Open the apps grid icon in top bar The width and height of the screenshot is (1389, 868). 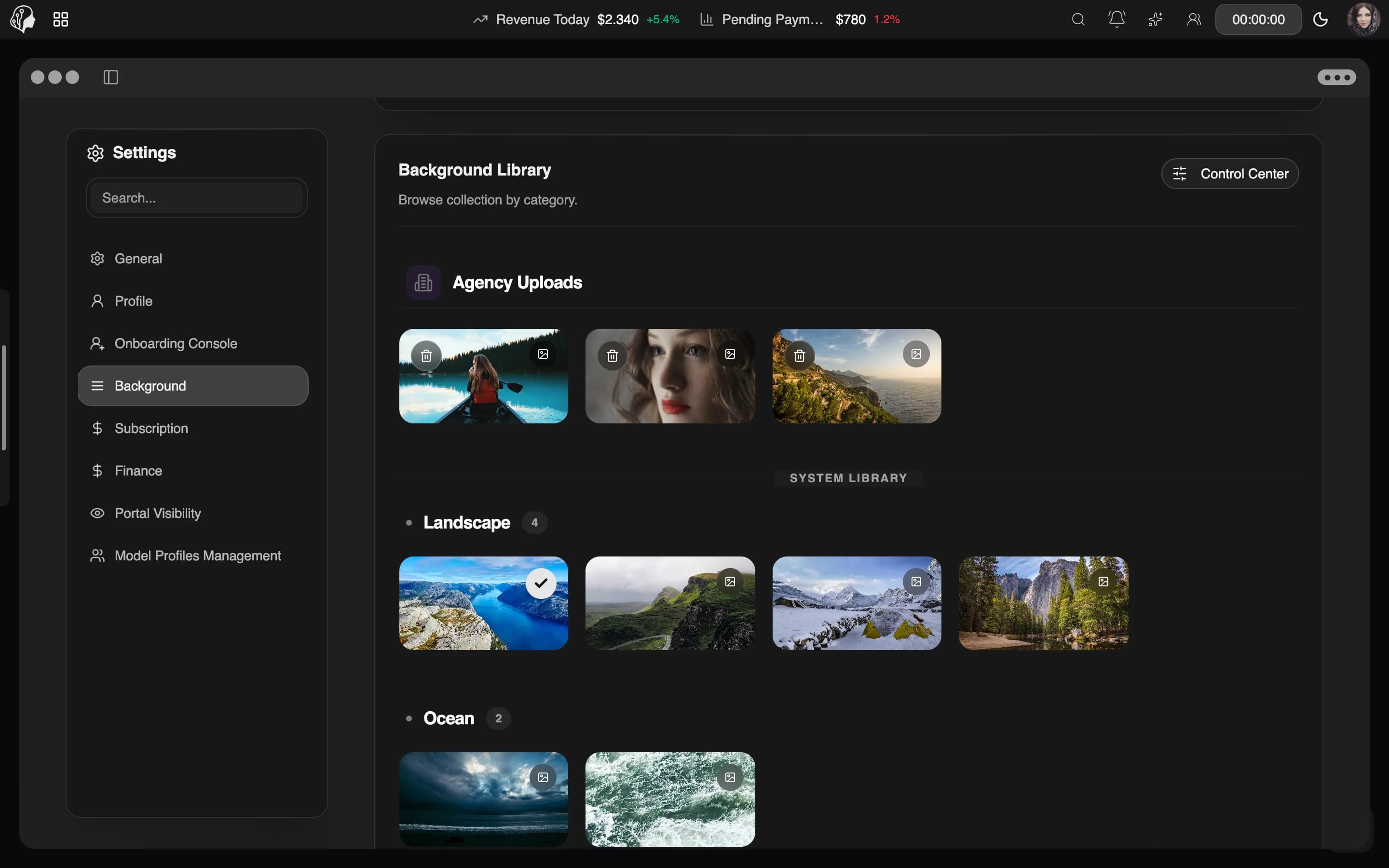point(60,19)
